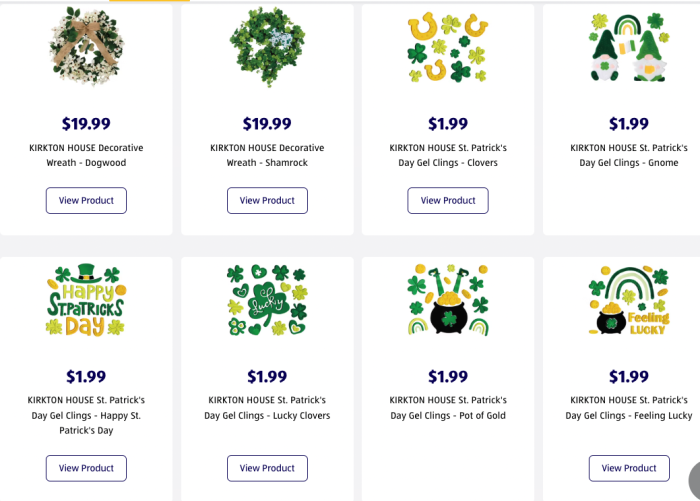Viewport: 700px width, 501px height.
Task: View Product for Lucky Clovers gel clings
Action: pyautogui.click(x=267, y=468)
